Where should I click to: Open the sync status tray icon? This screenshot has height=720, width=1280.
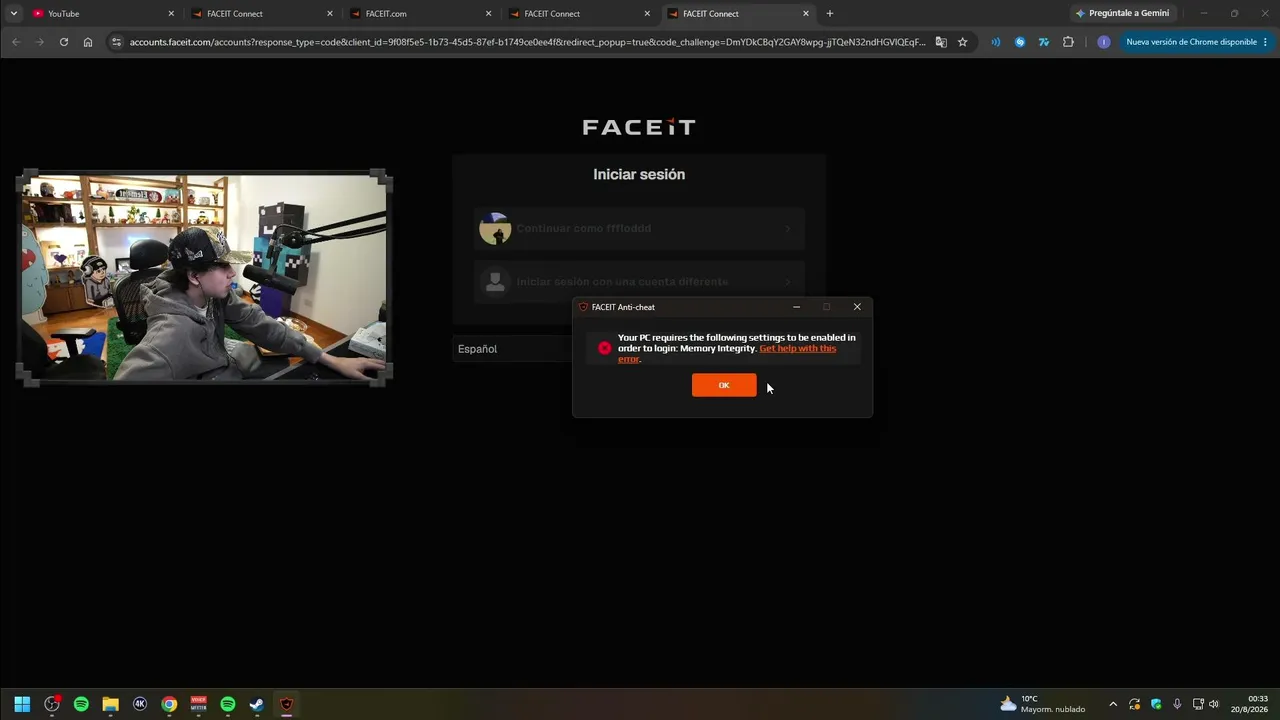point(1135,704)
